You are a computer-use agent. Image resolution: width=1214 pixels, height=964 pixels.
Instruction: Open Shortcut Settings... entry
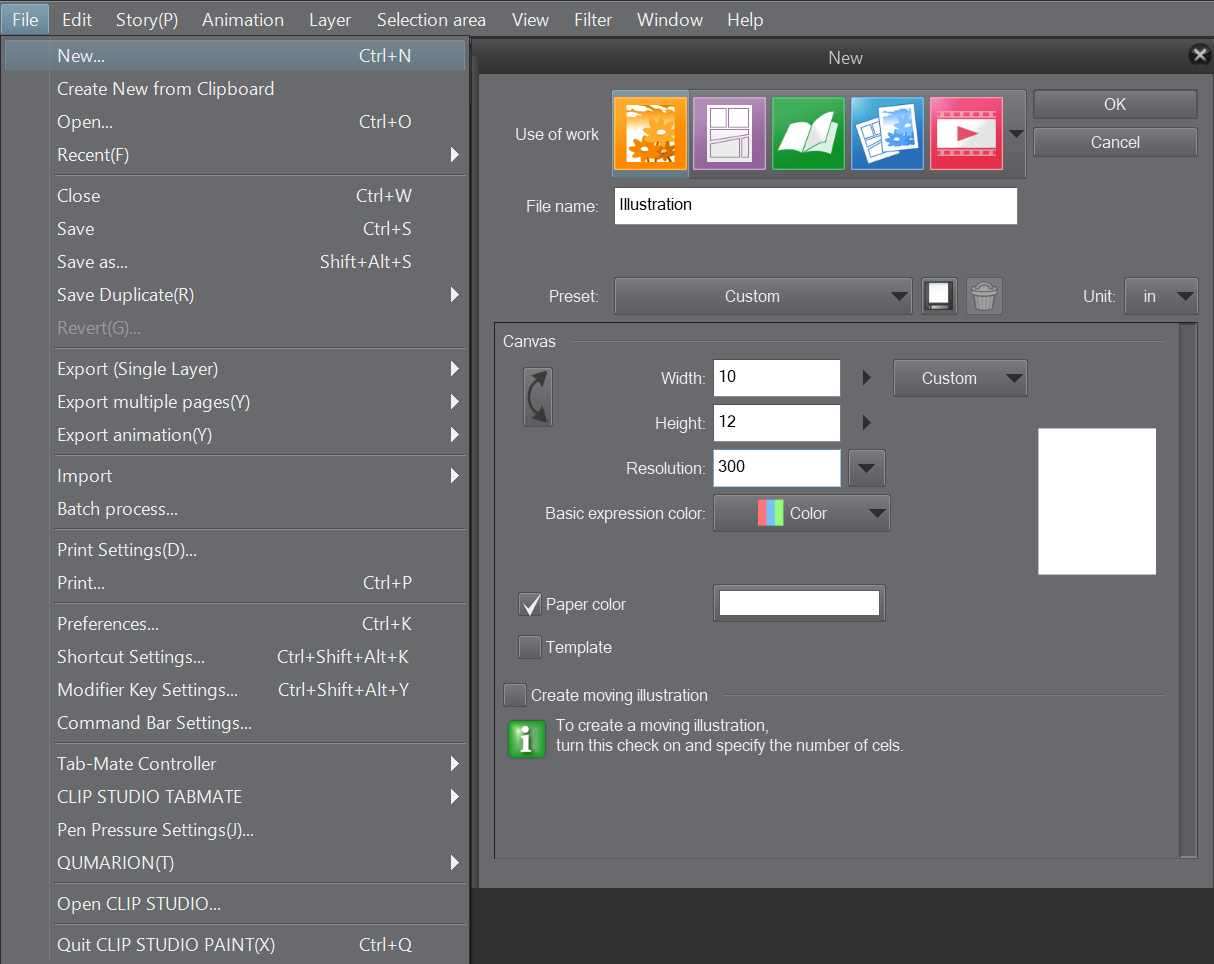pos(235,657)
